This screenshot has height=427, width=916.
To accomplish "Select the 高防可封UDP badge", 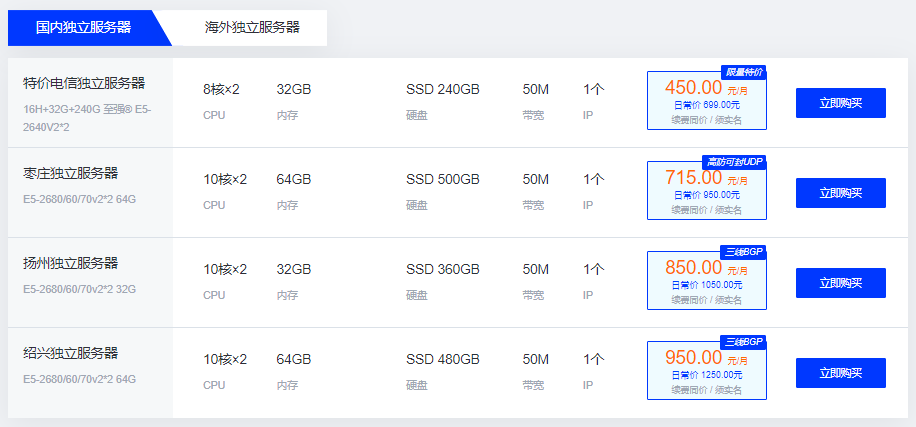I will tap(734, 162).
